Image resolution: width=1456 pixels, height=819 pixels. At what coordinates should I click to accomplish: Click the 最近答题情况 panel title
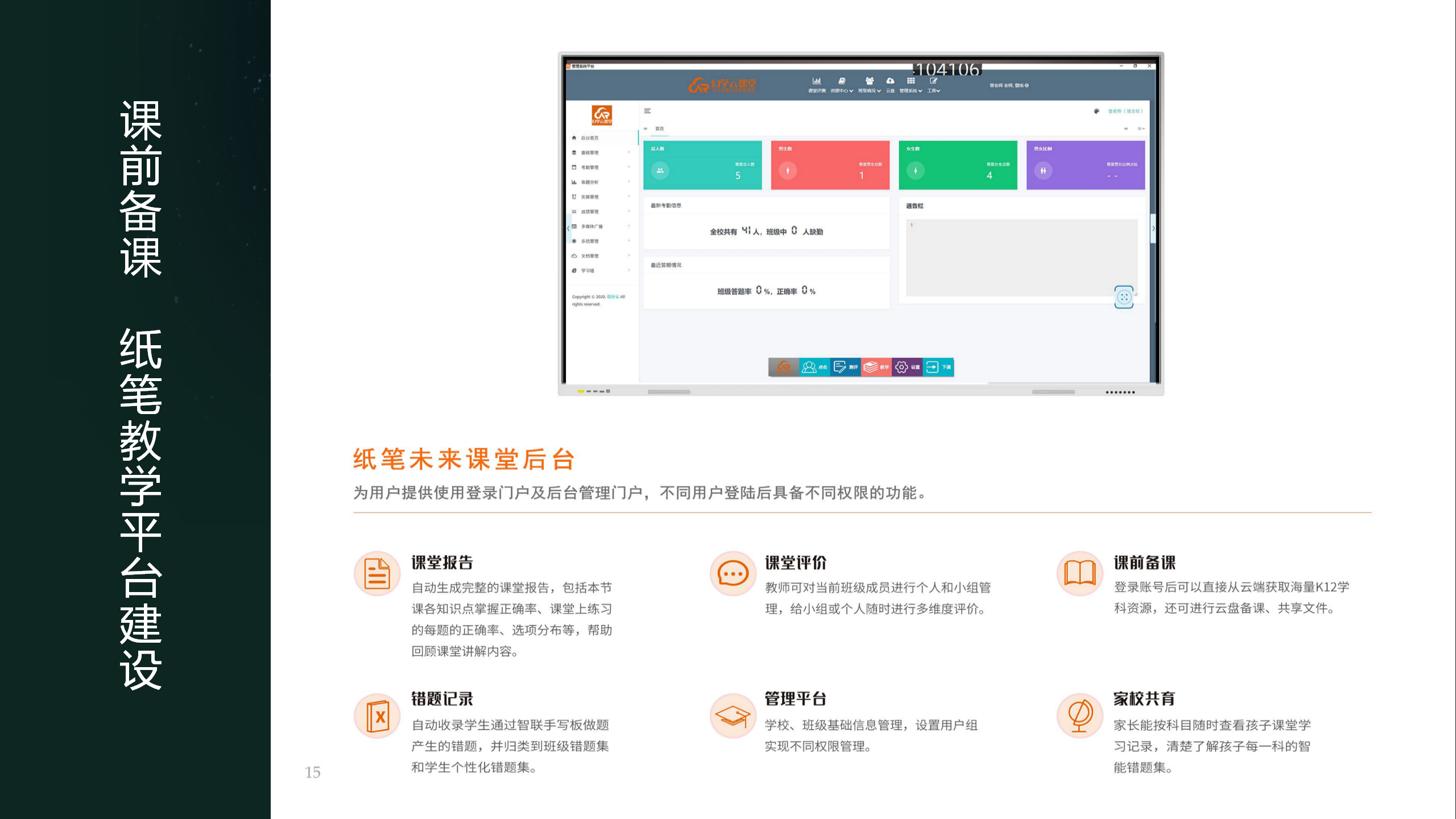(x=666, y=265)
